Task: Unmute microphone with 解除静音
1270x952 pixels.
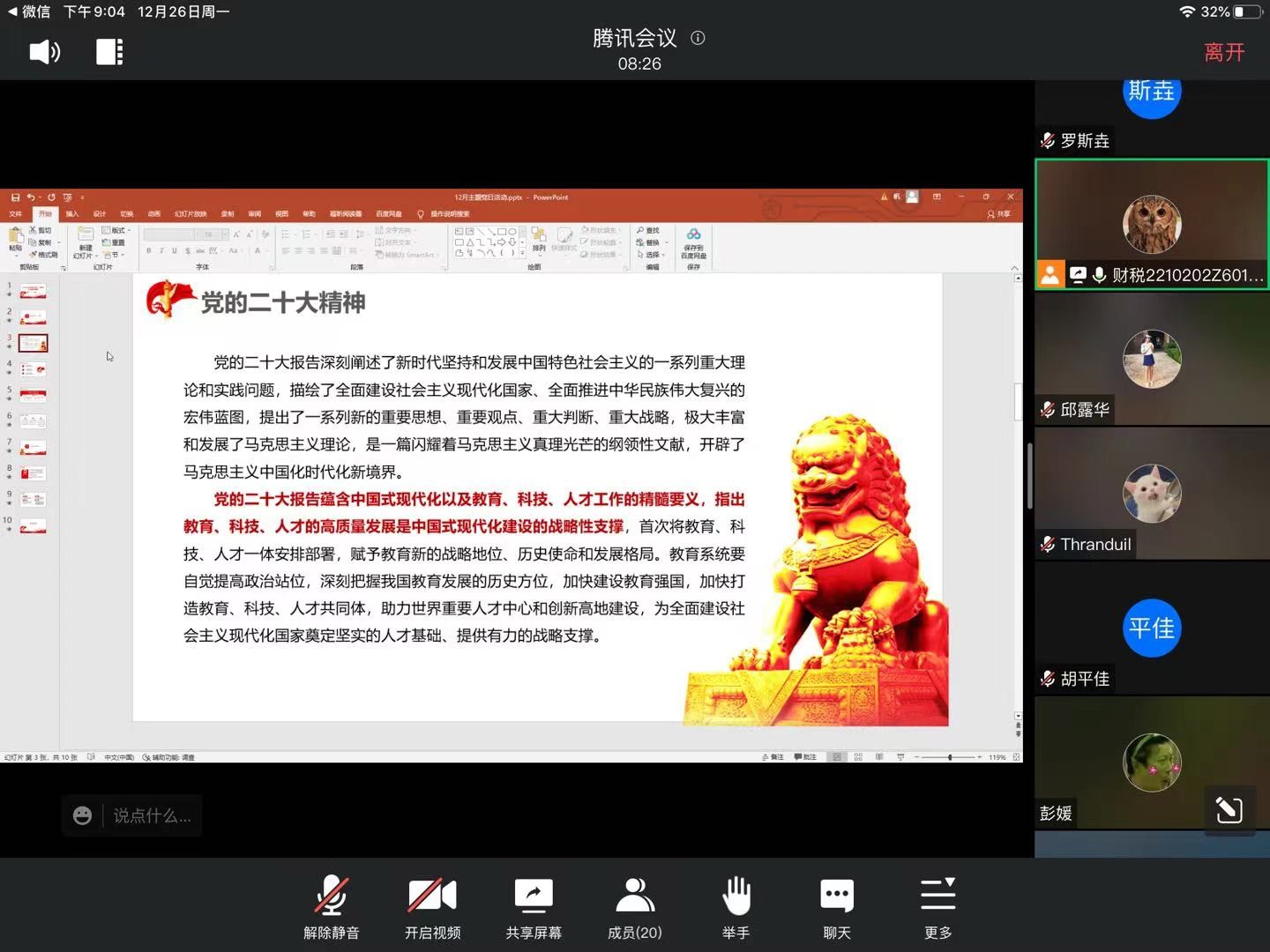Action: pyautogui.click(x=332, y=908)
